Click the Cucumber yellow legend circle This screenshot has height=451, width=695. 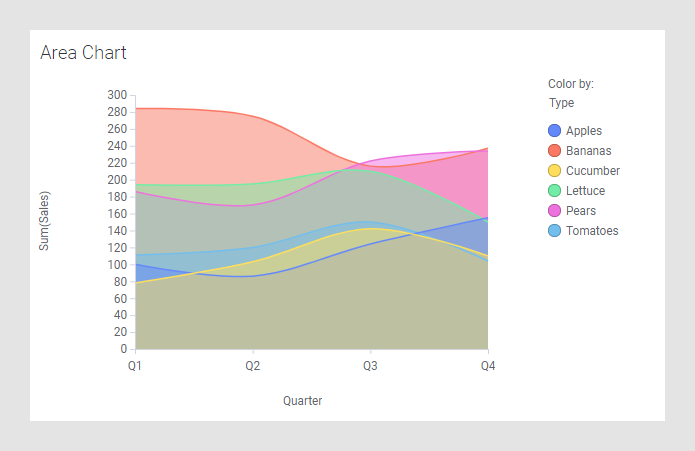[555, 171]
